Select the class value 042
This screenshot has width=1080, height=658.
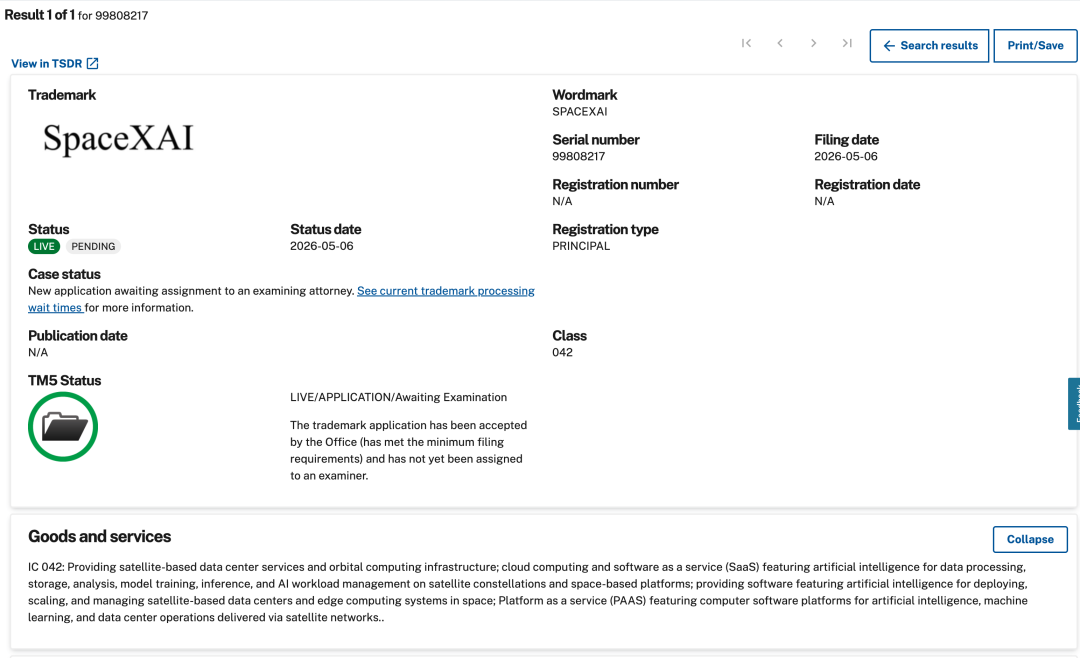click(x=562, y=352)
